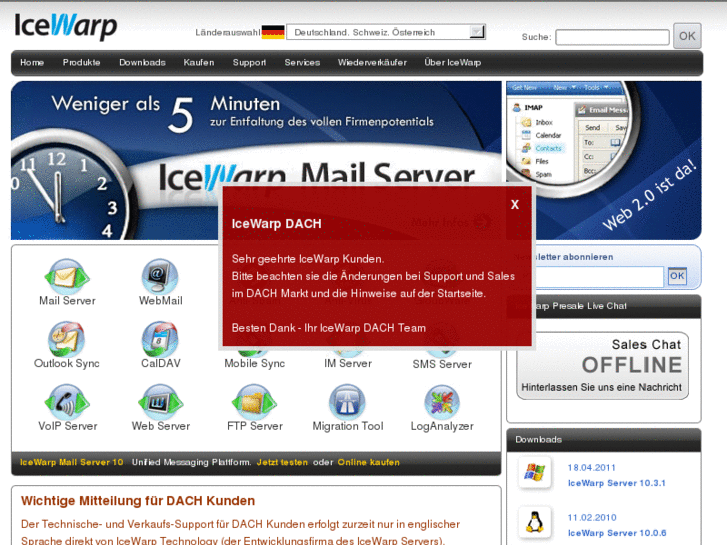Open the Wiederverkäufer menu item
The width and height of the screenshot is (727, 545).
click(372, 63)
